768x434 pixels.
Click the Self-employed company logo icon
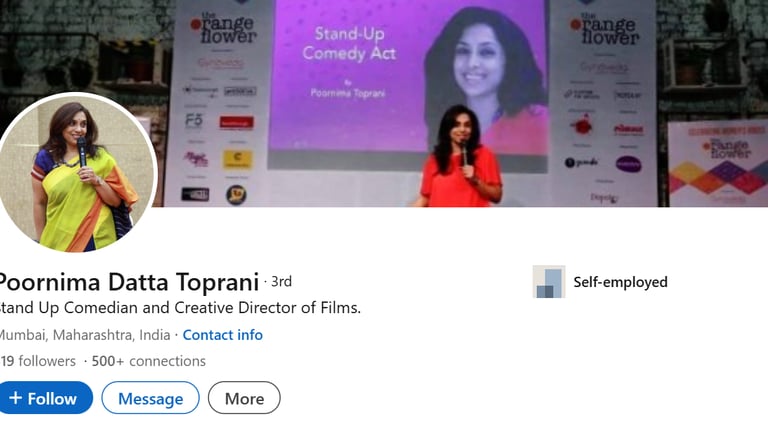549,282
